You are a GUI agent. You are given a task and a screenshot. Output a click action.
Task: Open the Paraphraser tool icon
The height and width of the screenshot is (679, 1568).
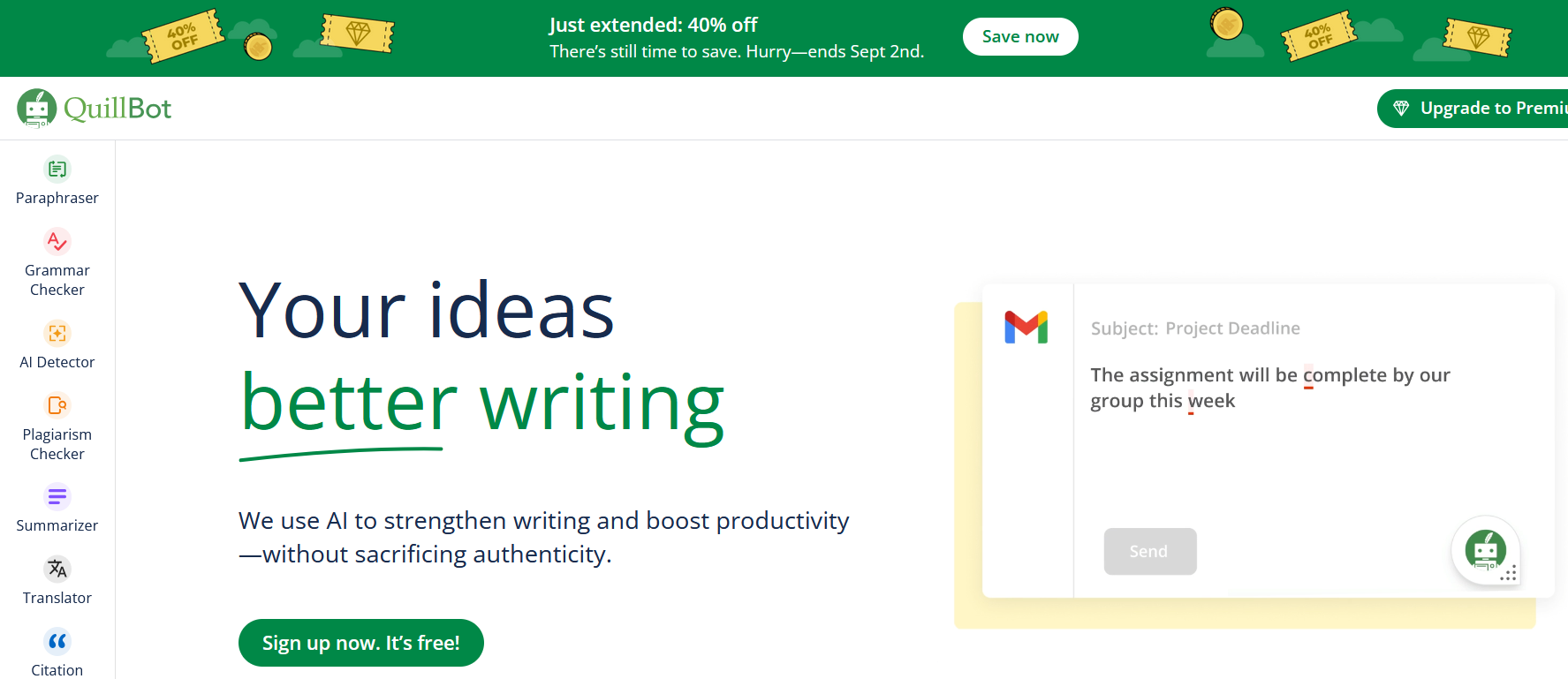(x=57, y=169)
